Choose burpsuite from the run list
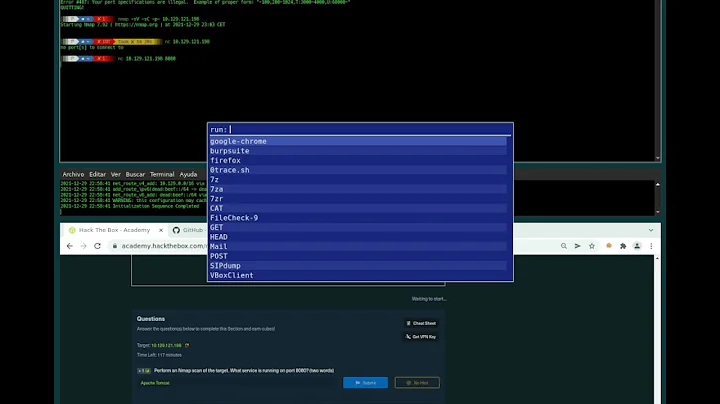This screenshot has height=404, width=720. click(358, 151)
